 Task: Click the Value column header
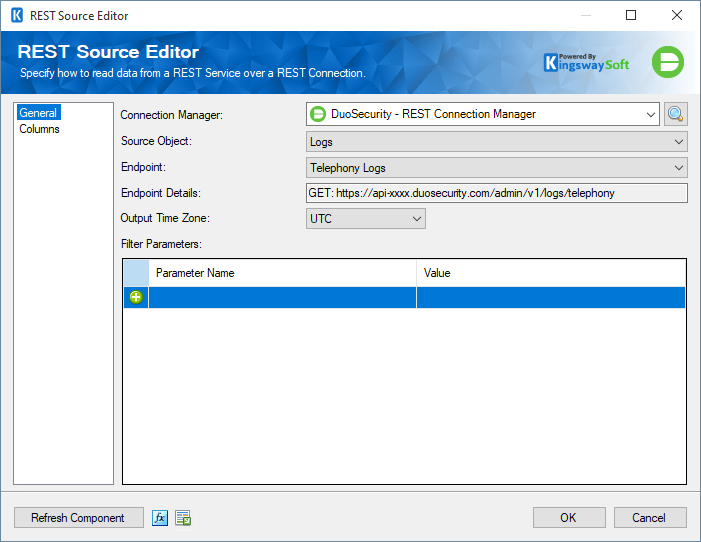[551, 273]
